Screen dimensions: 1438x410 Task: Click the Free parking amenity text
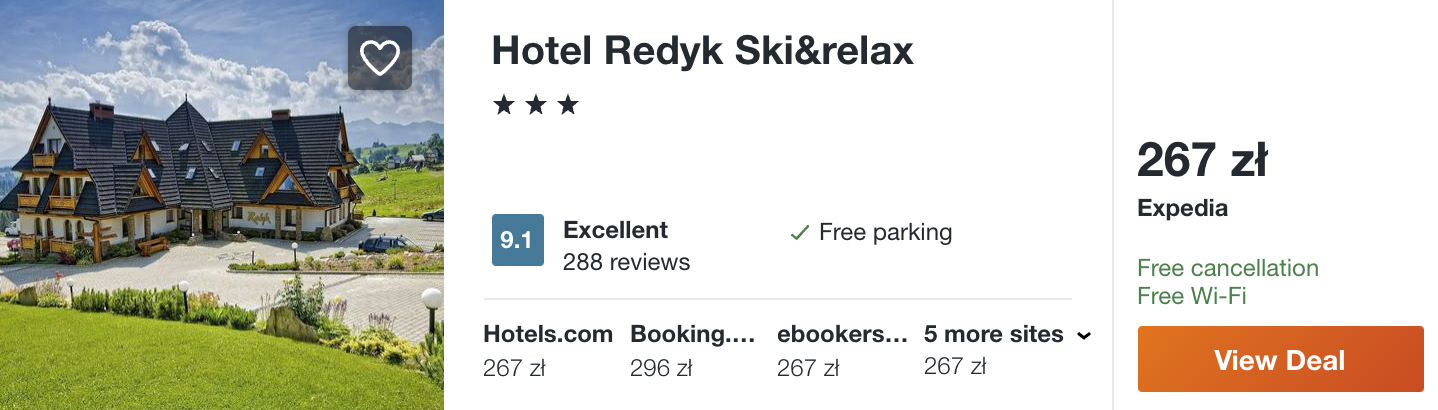[x=885, y=233]
